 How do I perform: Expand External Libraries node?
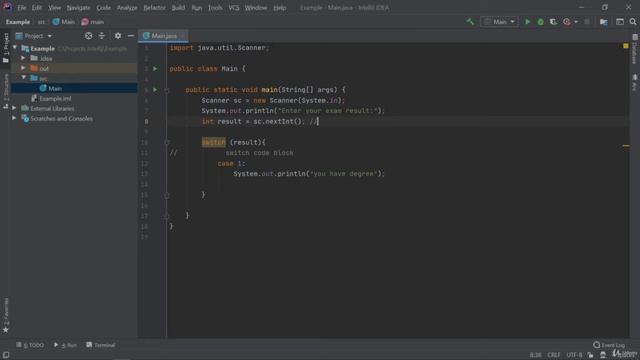coord(14,108)
